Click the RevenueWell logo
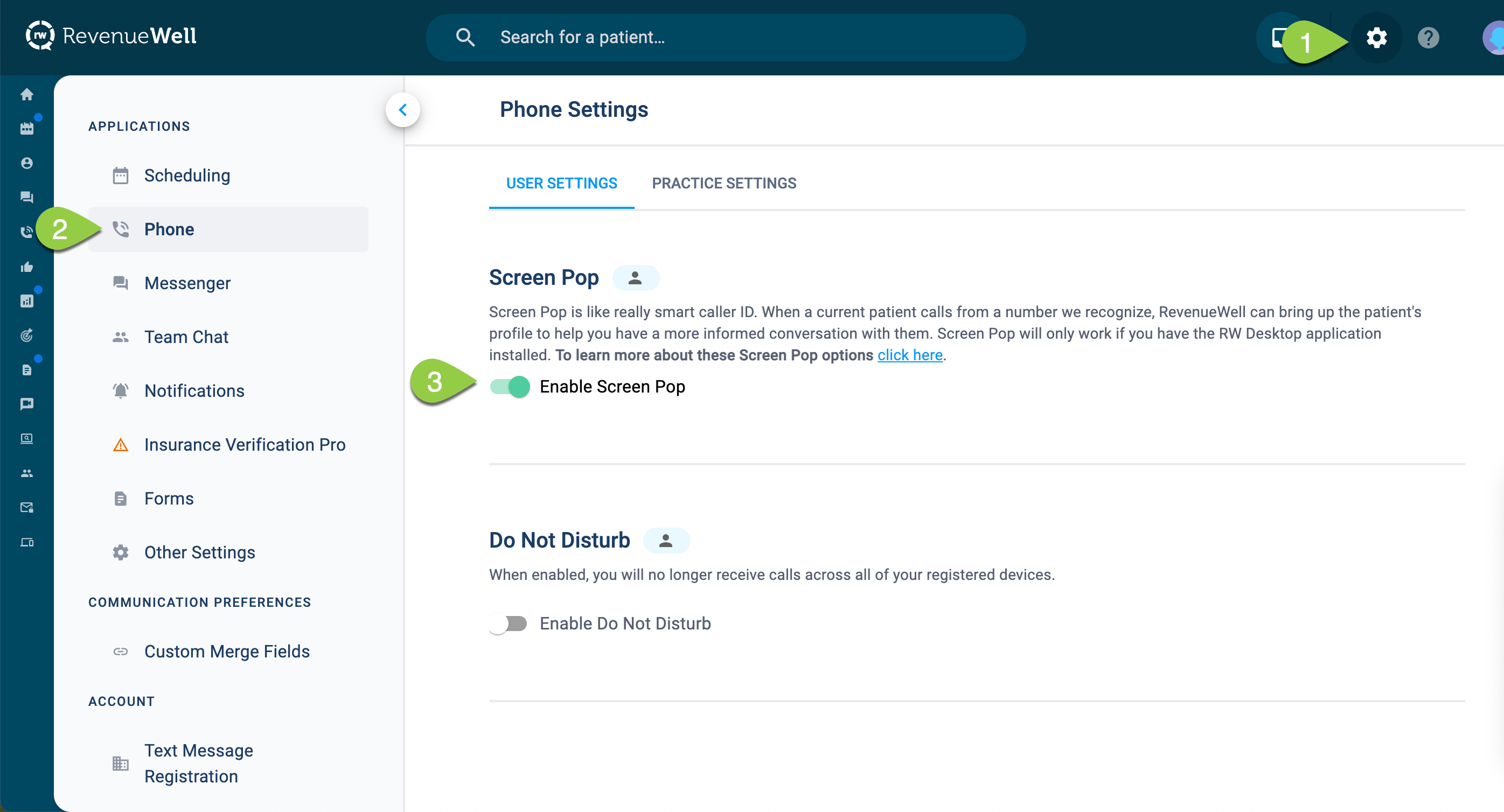 pyautogui.click(x=111, y=36)
